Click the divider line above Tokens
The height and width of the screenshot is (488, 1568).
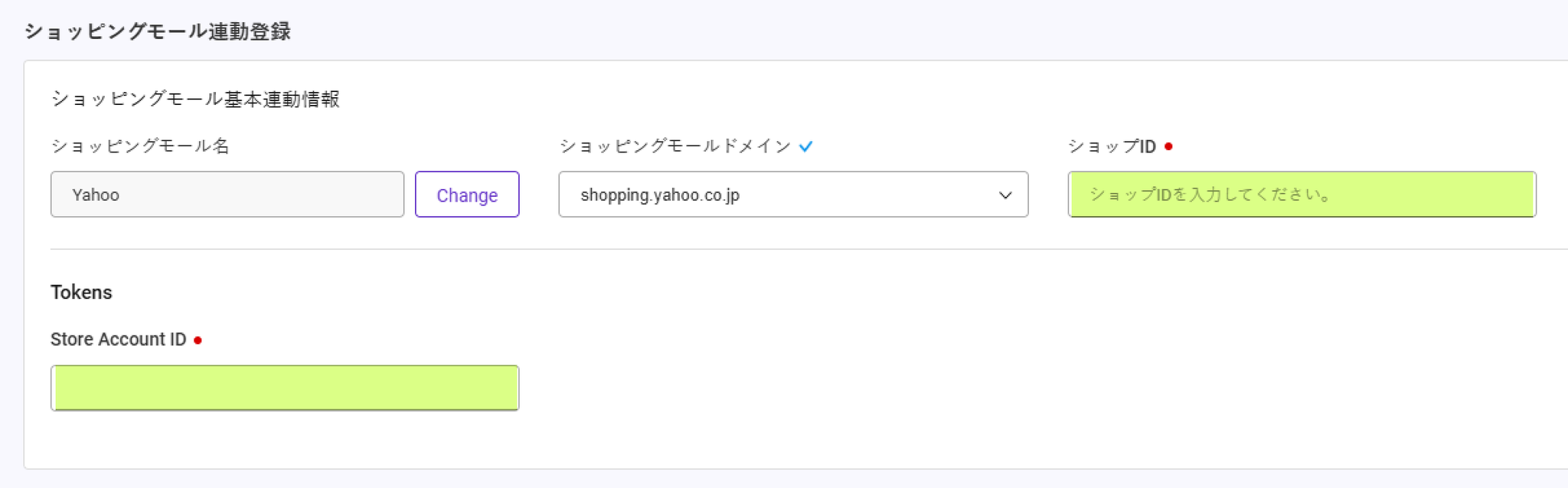(x=808, y=249)
